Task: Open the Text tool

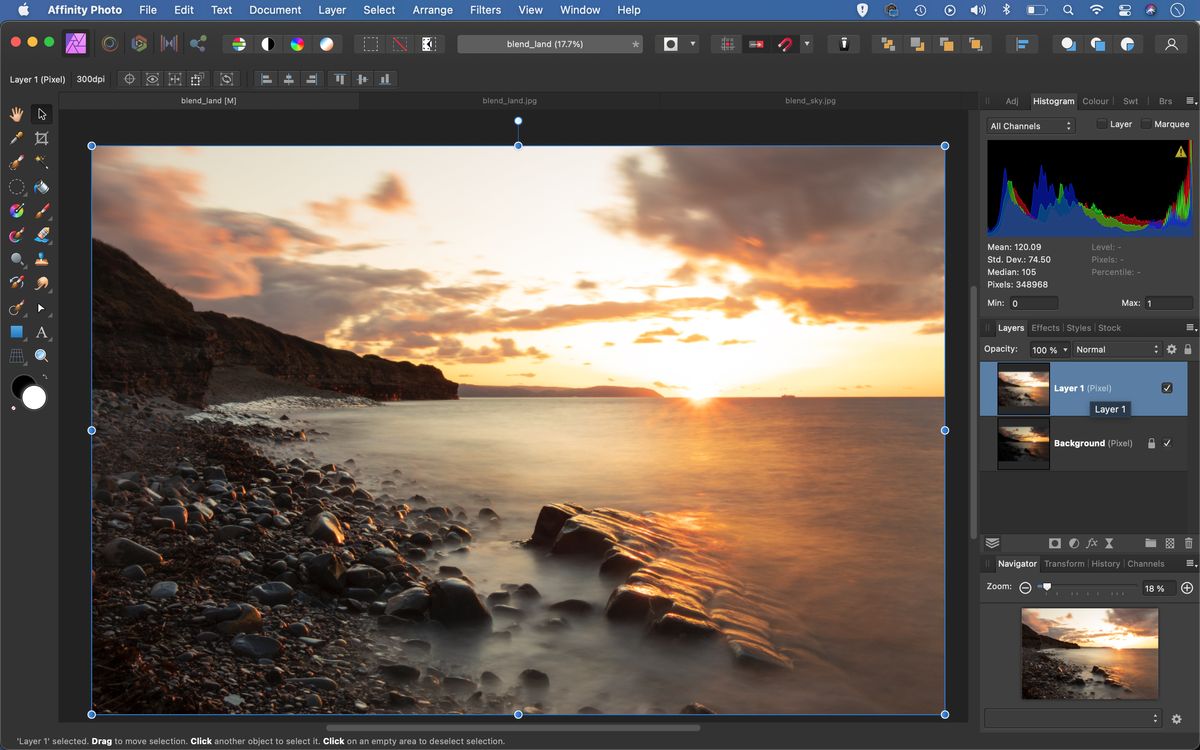Action: tap(41, 331)
